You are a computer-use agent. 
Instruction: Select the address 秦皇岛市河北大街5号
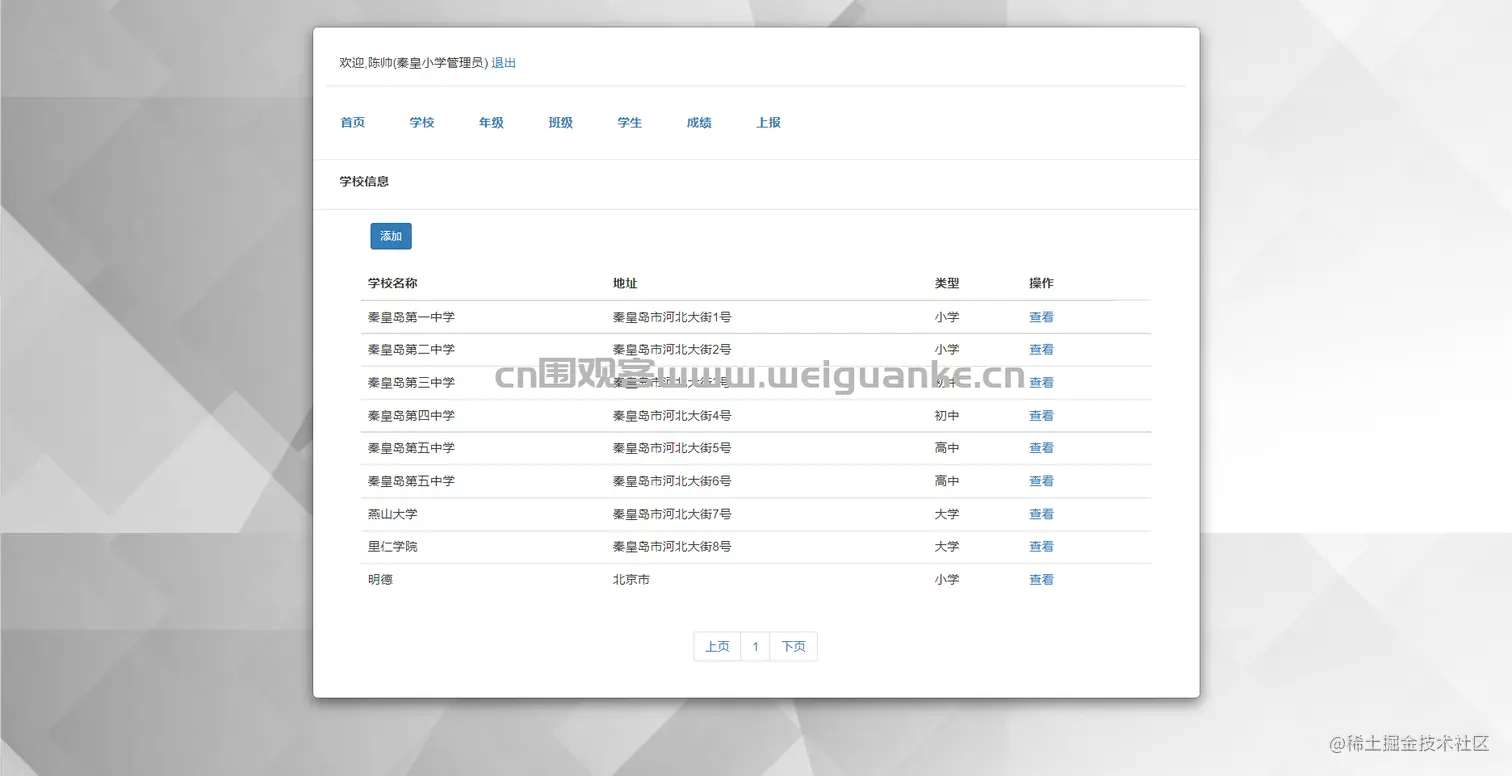pyautogui.click(x=672, y=448)
